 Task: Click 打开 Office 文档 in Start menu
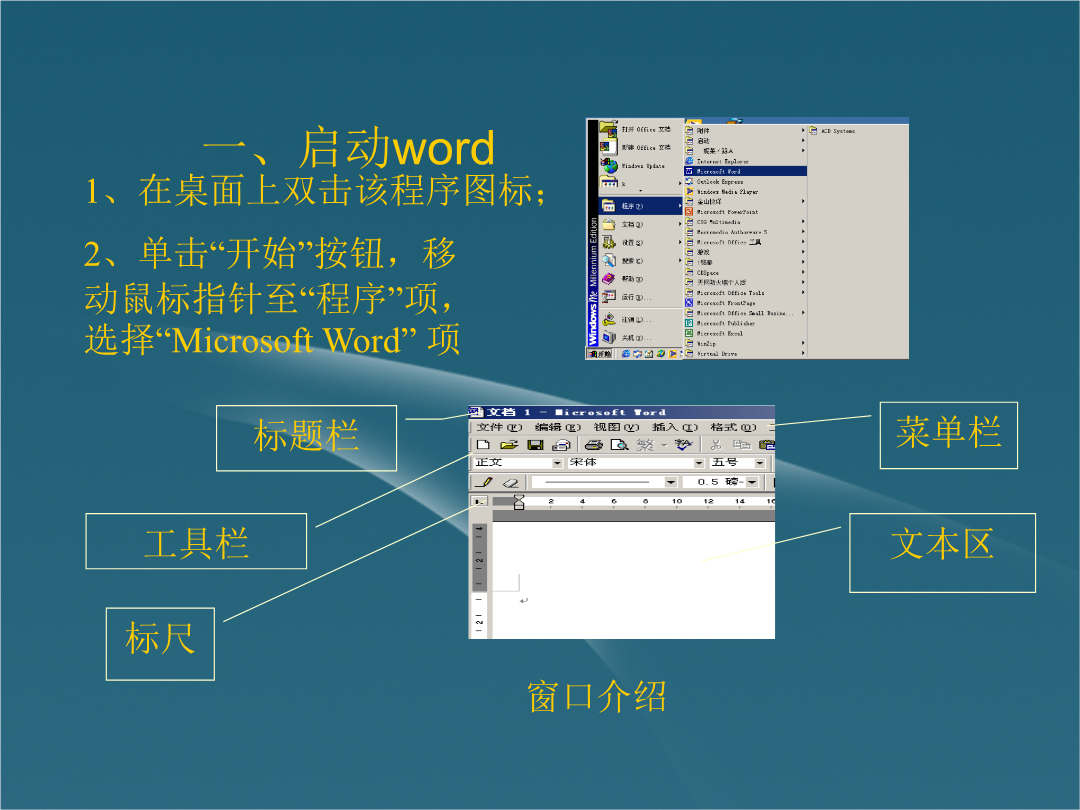point(640,129)
